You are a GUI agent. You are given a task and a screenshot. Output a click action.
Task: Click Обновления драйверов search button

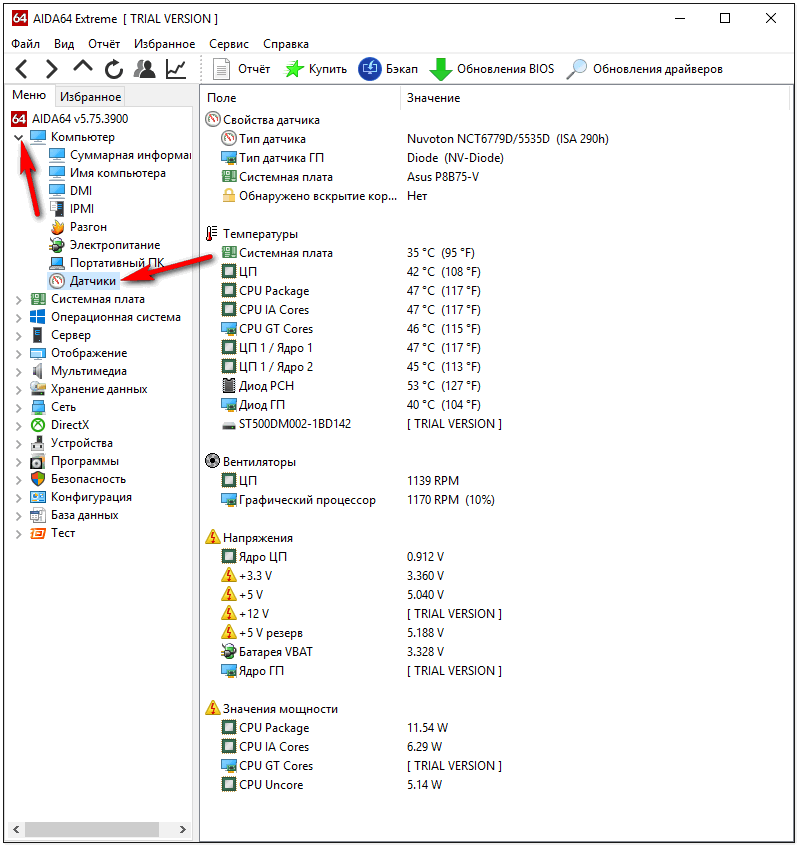click(644, 69)
